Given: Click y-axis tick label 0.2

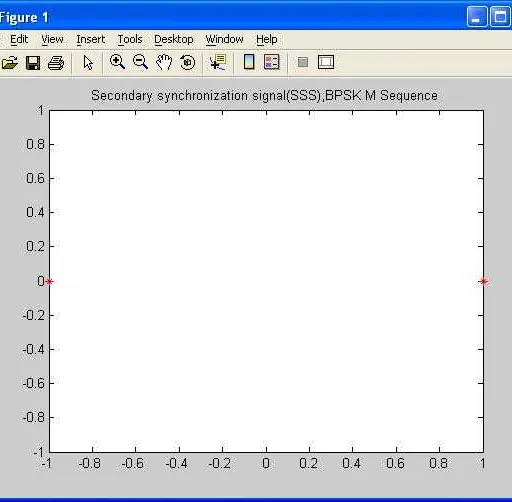Looking at the screenshot, I should click(35, 246).
